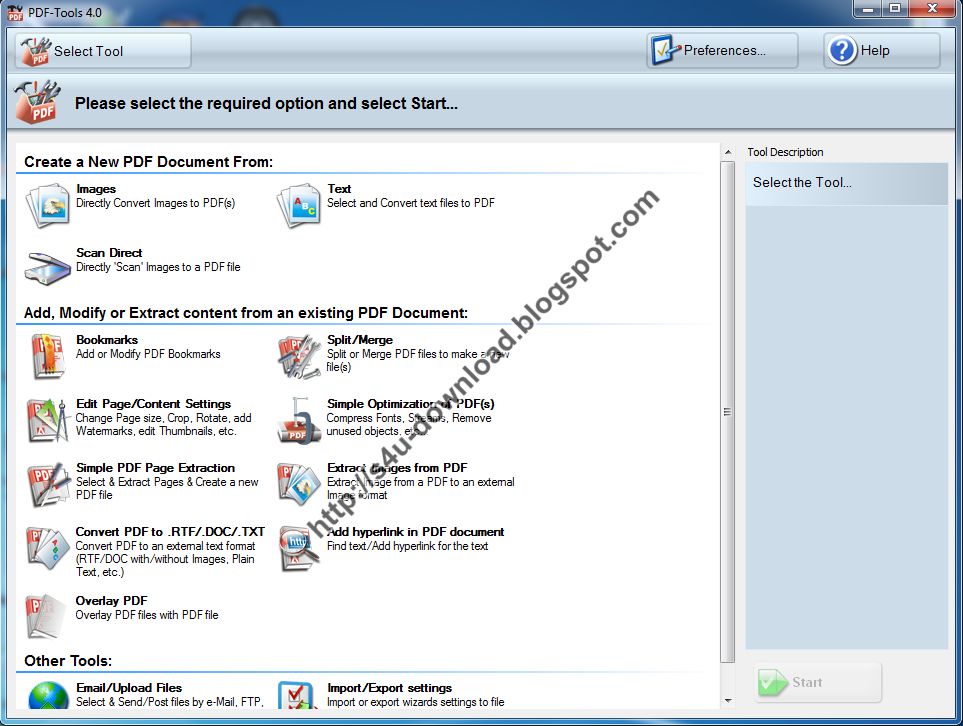This screenshot has width=963, height=726.
Task: Close the PDF-Tools 4.0 window
Action: click(x=932, y=9)
